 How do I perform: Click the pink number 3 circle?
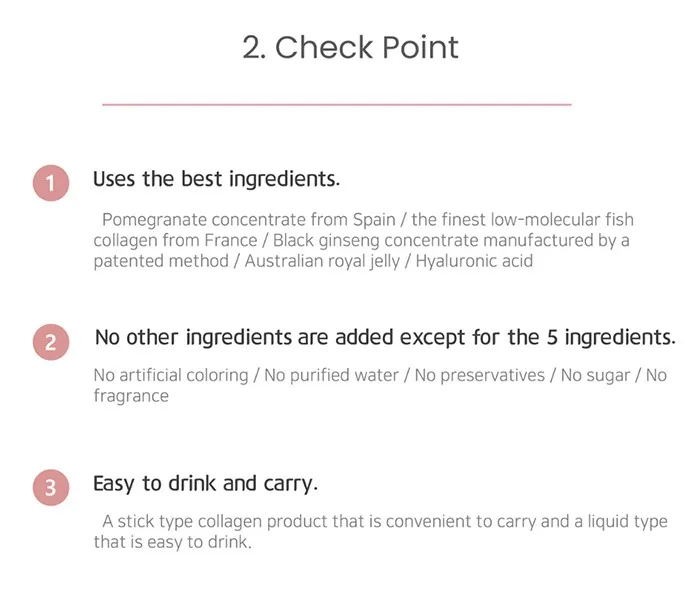pos(51,488)
